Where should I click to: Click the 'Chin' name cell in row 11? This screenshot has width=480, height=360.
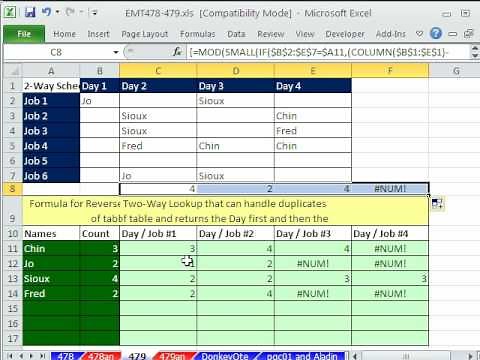coord(51,249)
